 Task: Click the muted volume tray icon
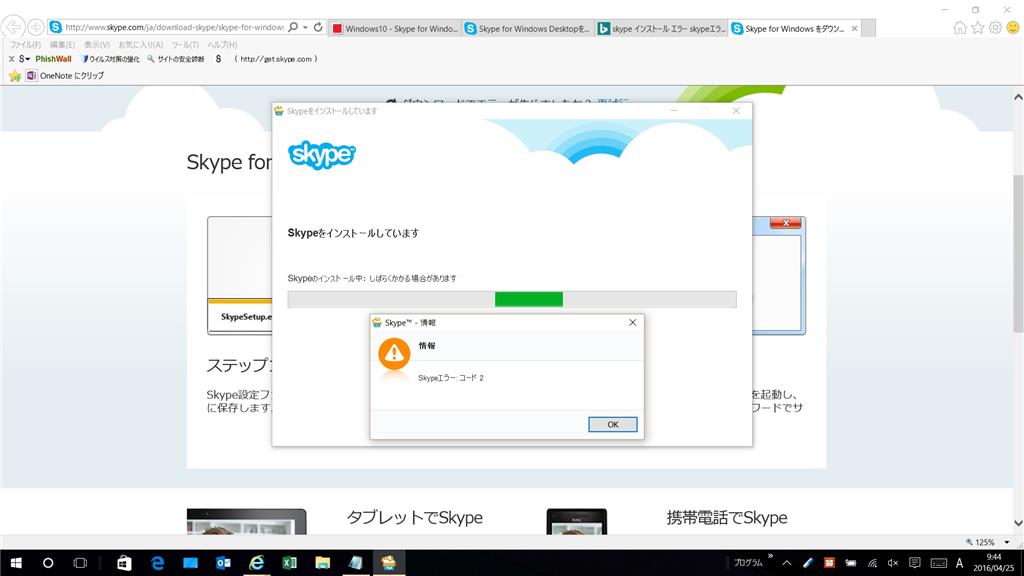pos(893,563)
